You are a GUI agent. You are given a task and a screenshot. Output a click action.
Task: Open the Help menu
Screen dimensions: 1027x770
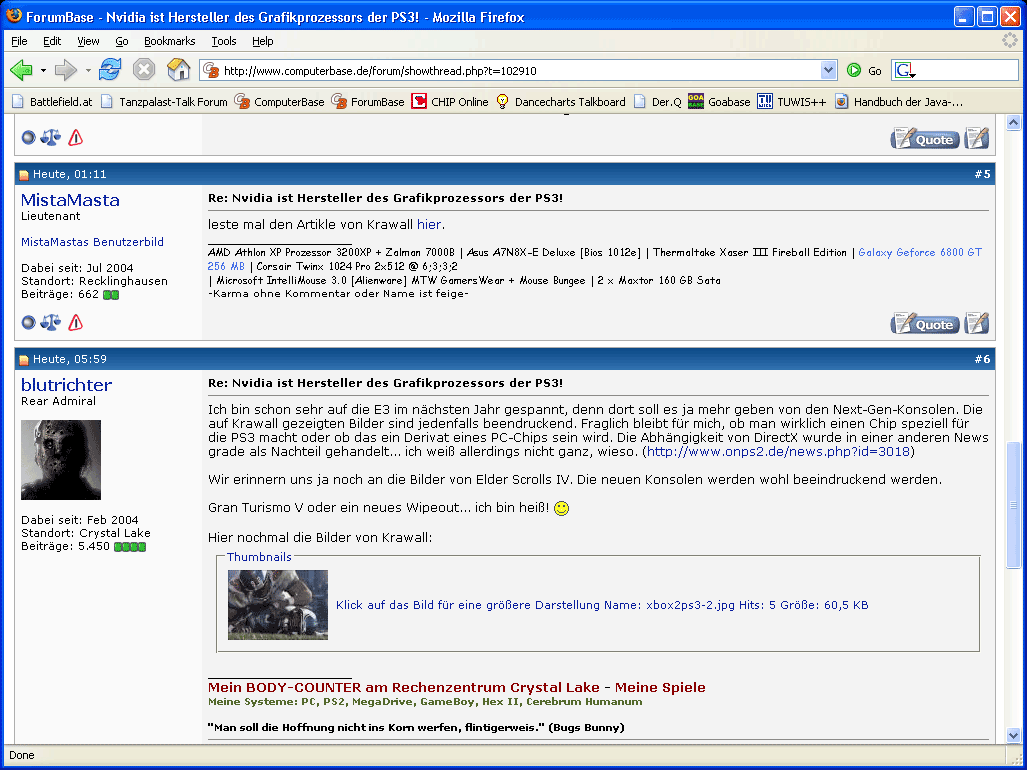263,41
